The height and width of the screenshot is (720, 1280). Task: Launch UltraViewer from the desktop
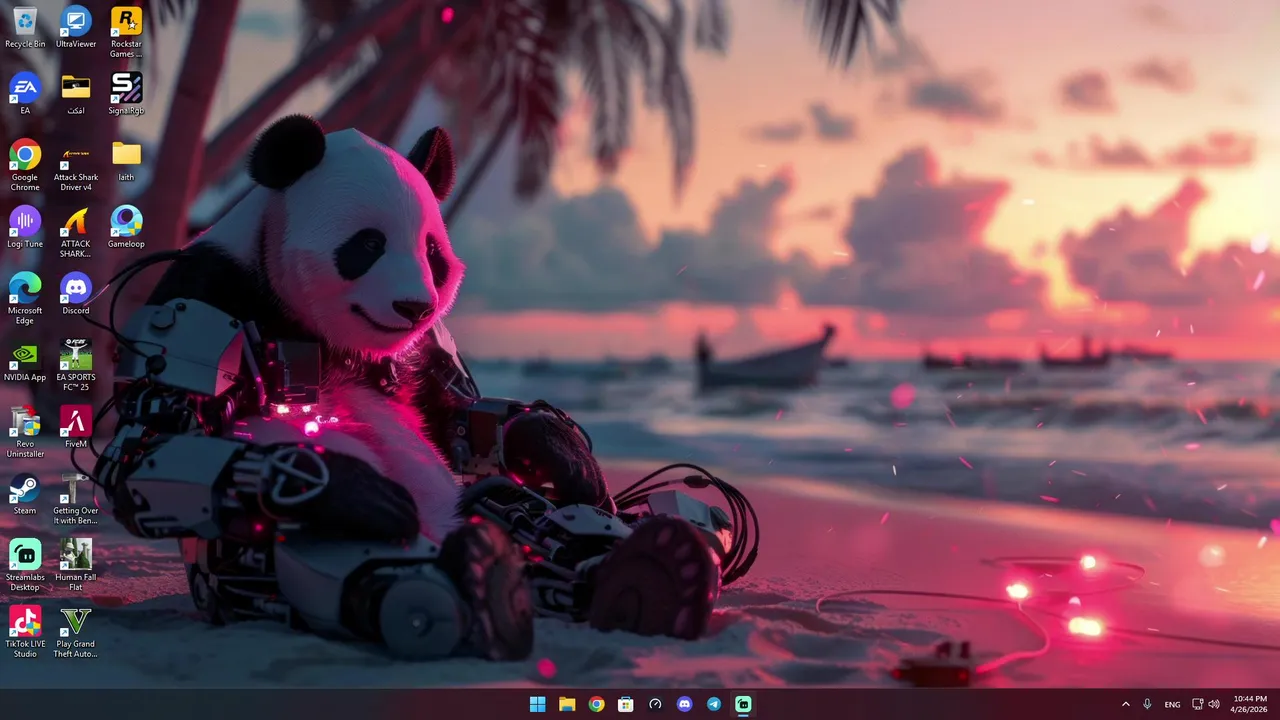click(76, 27)
